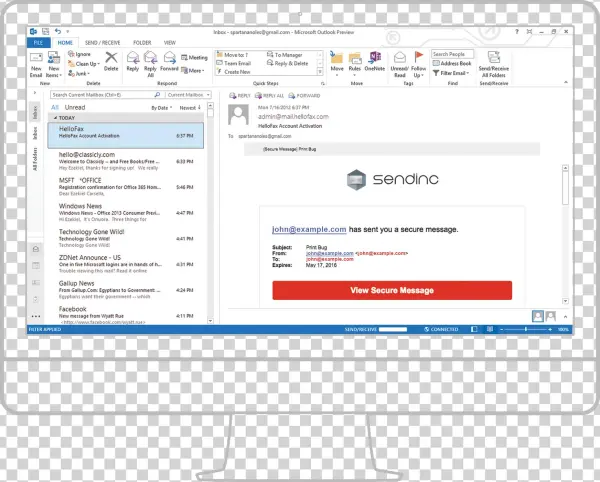Show Unread messages filter
600x482 pixels.
pyautogui.click(x=75, y=107)
